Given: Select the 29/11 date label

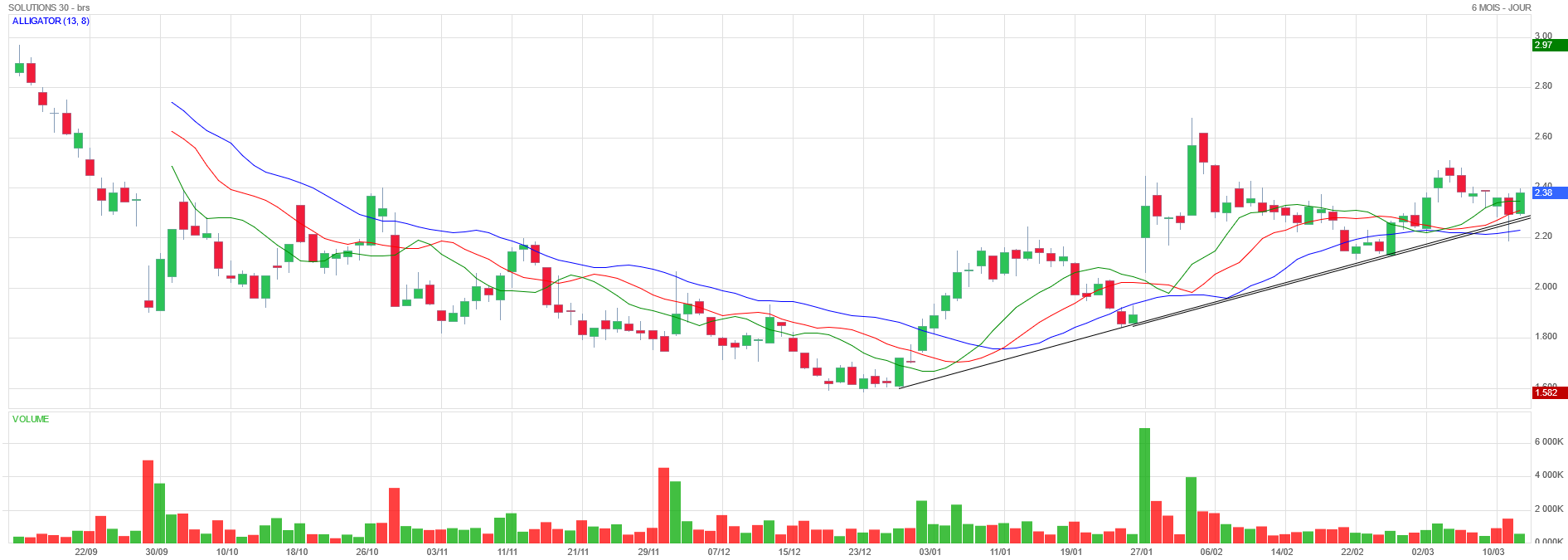Looking at the screenshot, I should tap(648, 552).
